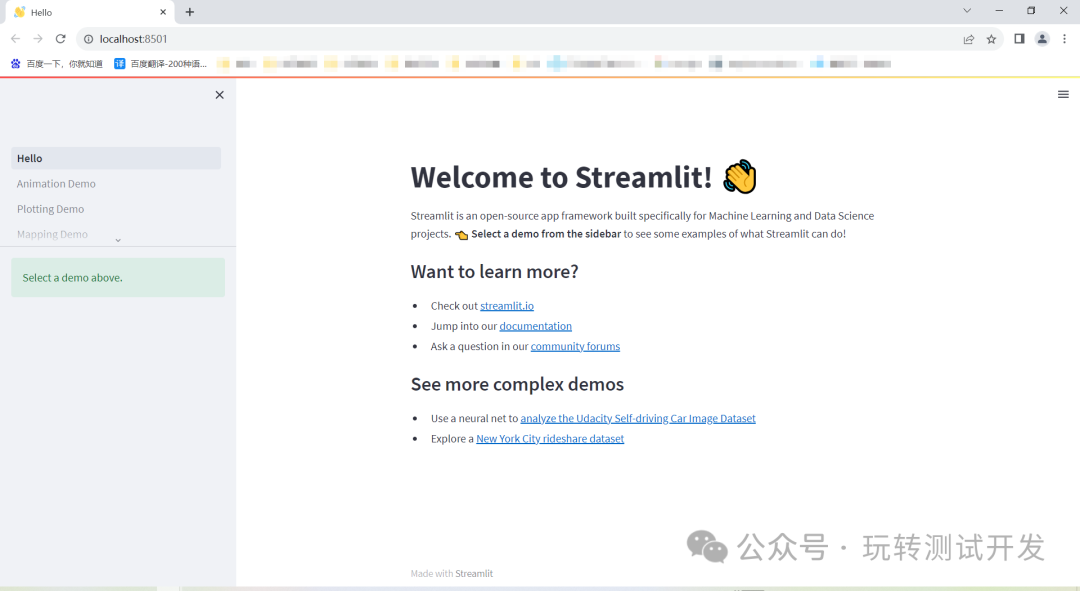This screenshot has height=591, width=1080.
Task: Minimize the browser window
Action: point(999,10)
